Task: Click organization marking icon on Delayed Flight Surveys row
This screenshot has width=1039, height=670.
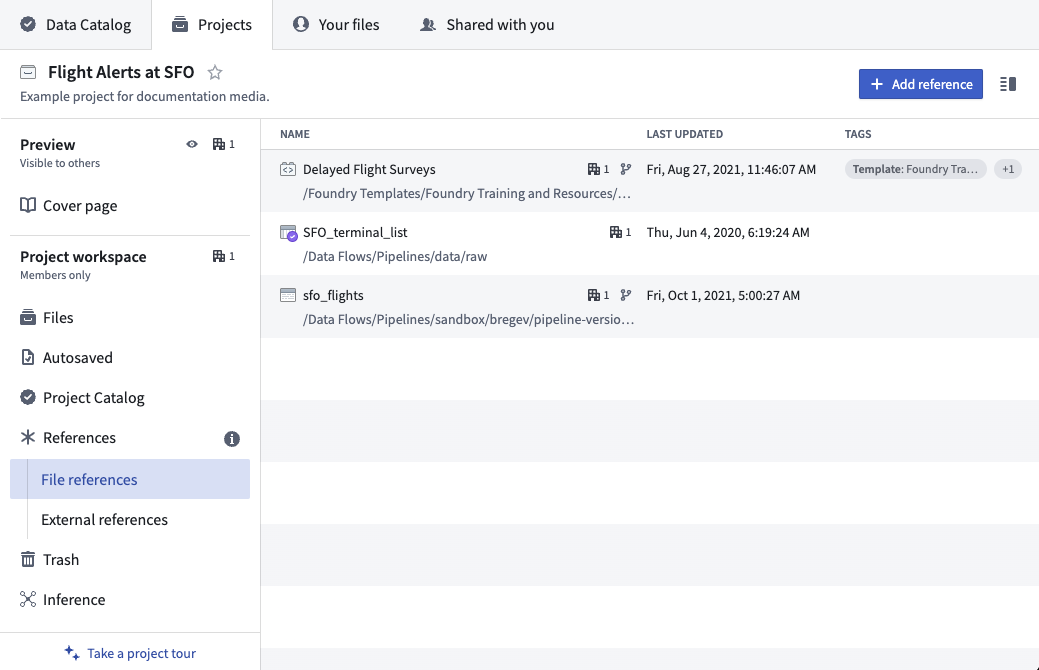Action: [594, 169]
